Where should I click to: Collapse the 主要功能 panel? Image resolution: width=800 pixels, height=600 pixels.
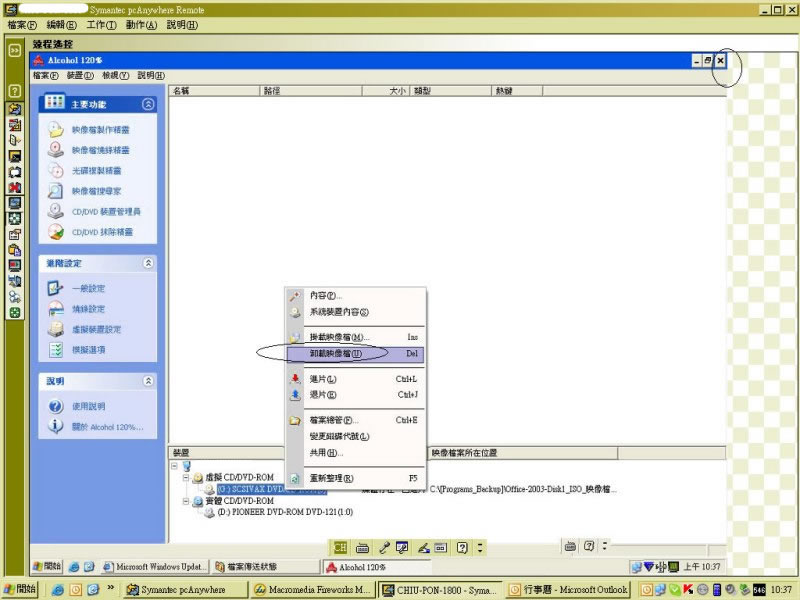148,104
